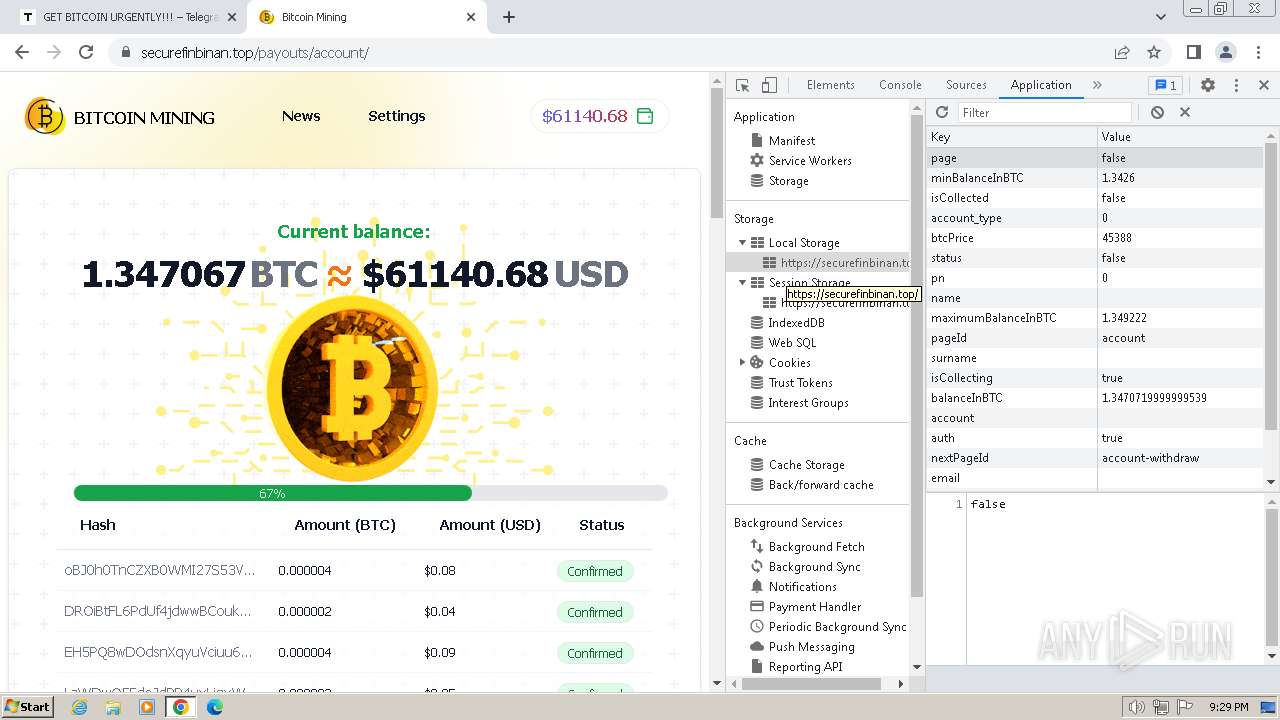Open the Manifest item
Viewport: 1280px width, 720px height.
(791, 141)
